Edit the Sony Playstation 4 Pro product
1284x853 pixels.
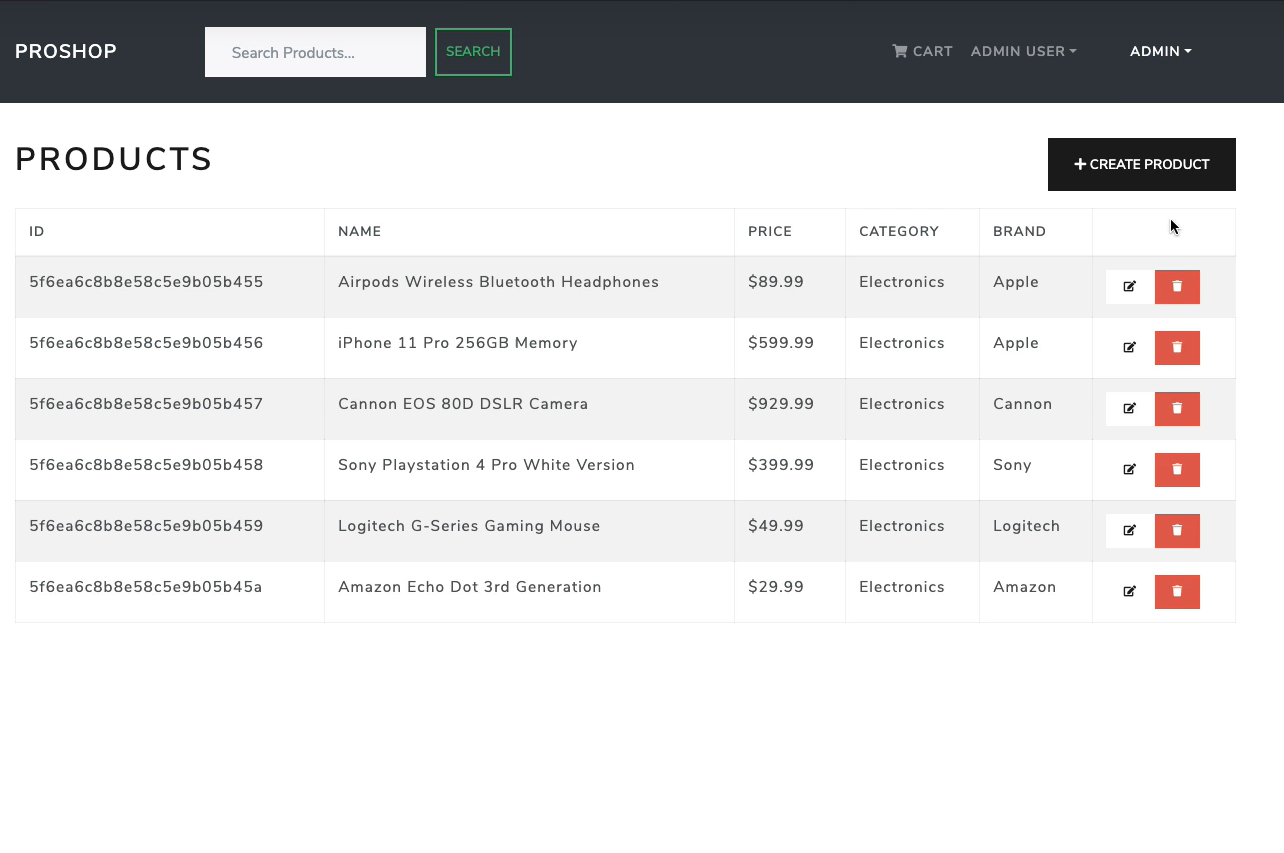click(x=1129, y=469)
